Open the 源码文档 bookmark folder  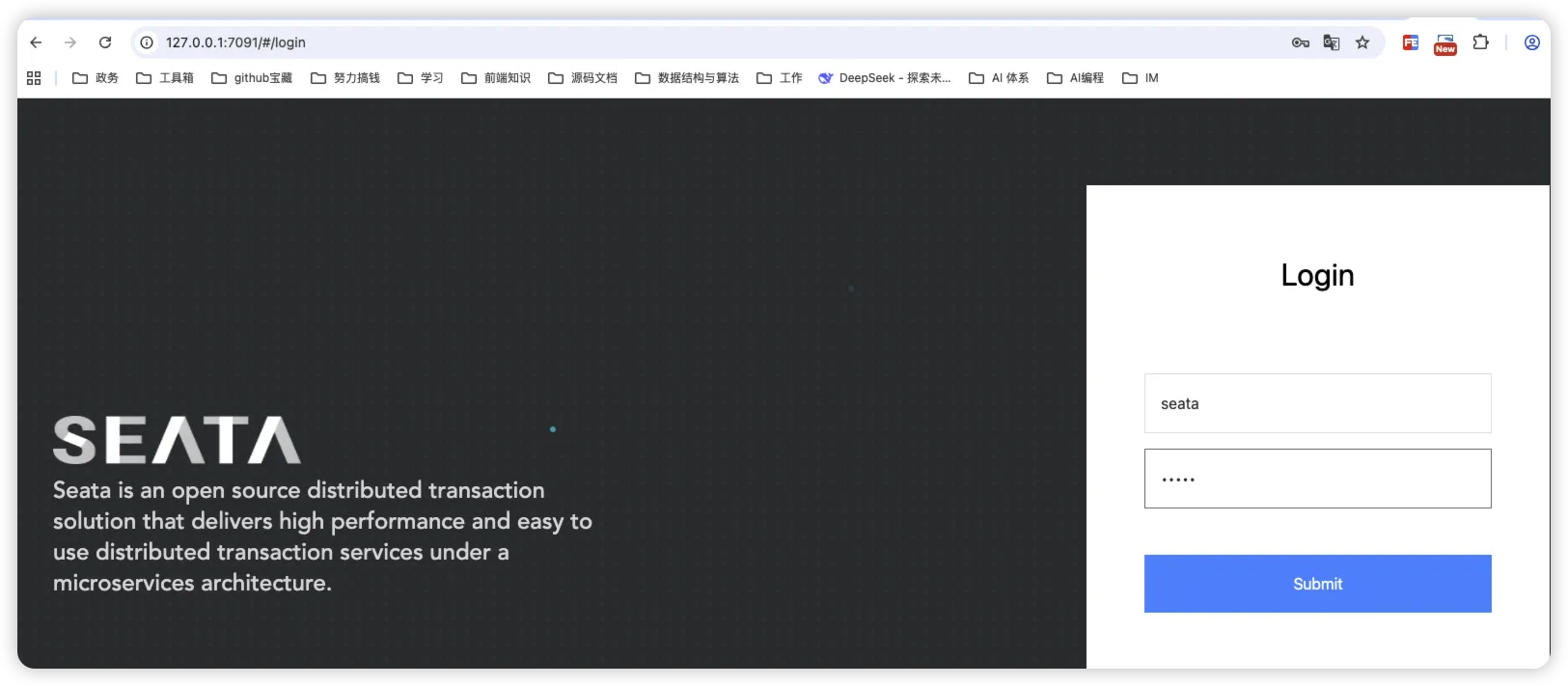(x=583, y=78)
